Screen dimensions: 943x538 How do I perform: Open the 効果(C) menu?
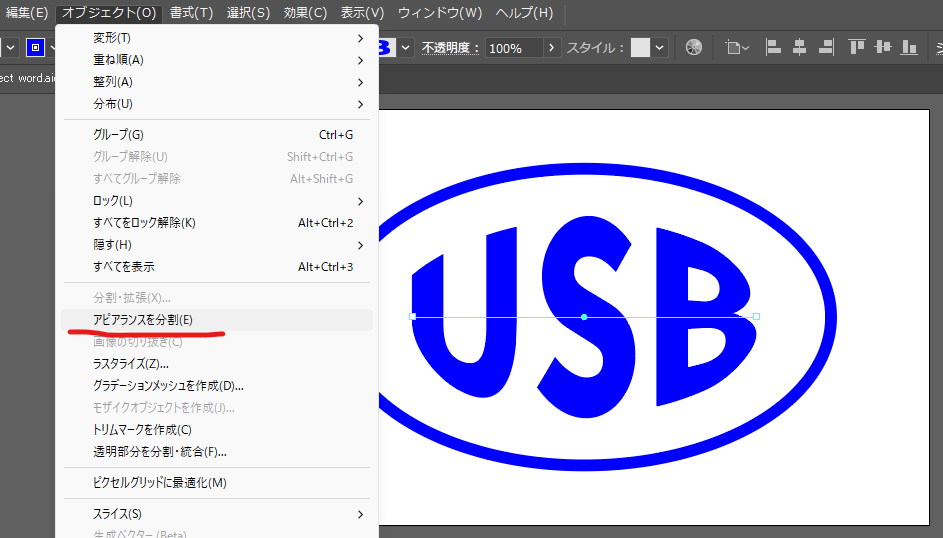coord(305,13)
